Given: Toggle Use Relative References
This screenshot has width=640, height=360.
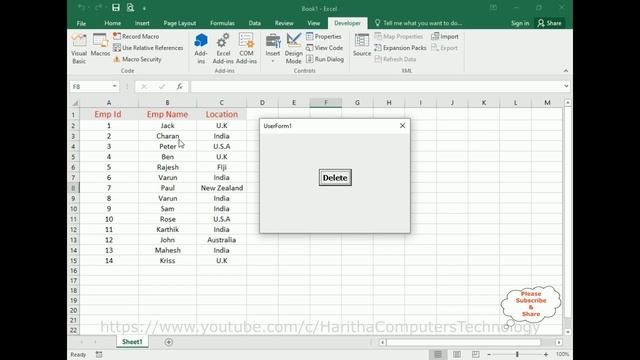Looking at the screenshot, I should point(148,48).
